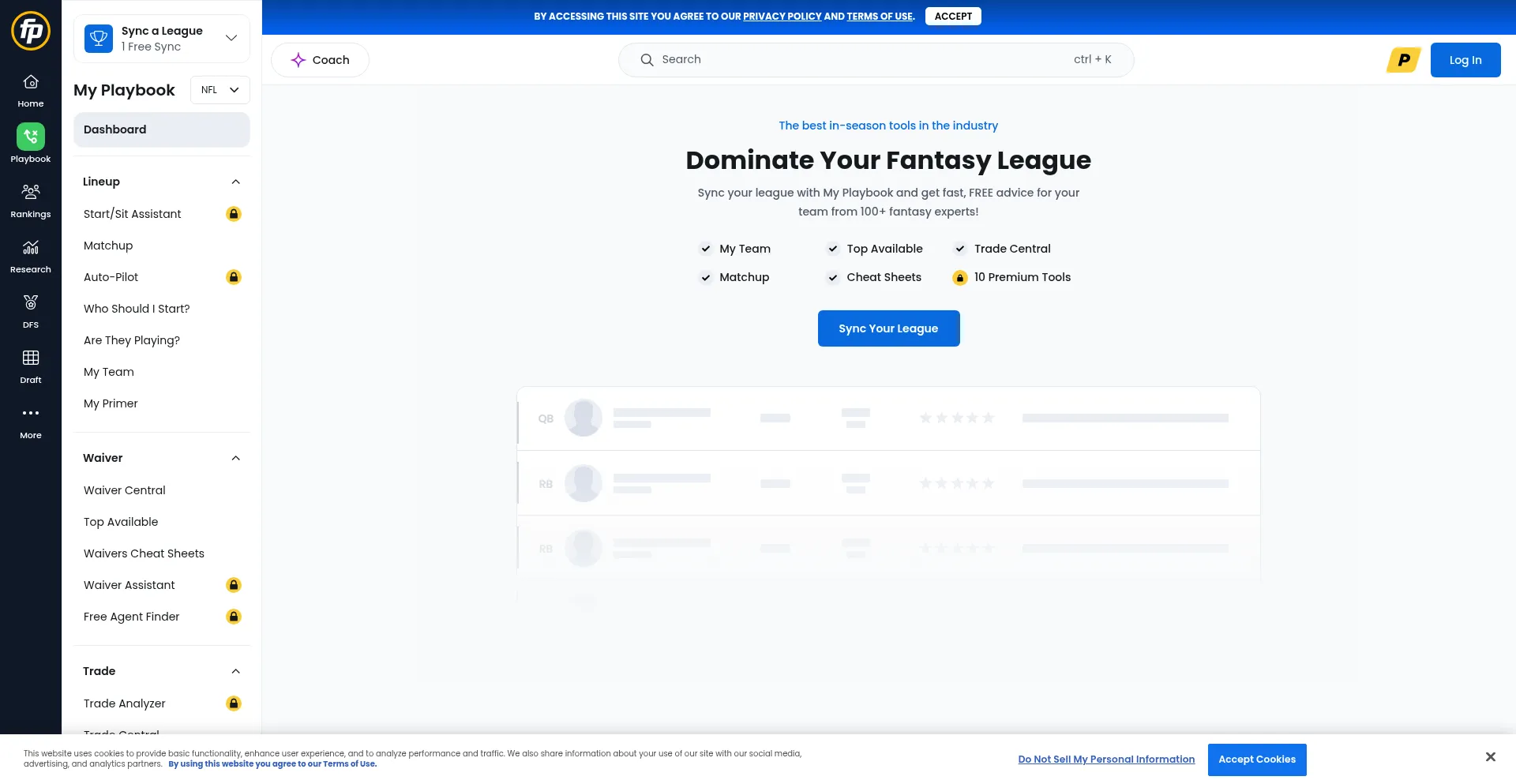This screenshot has width=1516, height=784.
Task: Open Waivers Cheat Sheets
Action: click(x=144, y=553)
